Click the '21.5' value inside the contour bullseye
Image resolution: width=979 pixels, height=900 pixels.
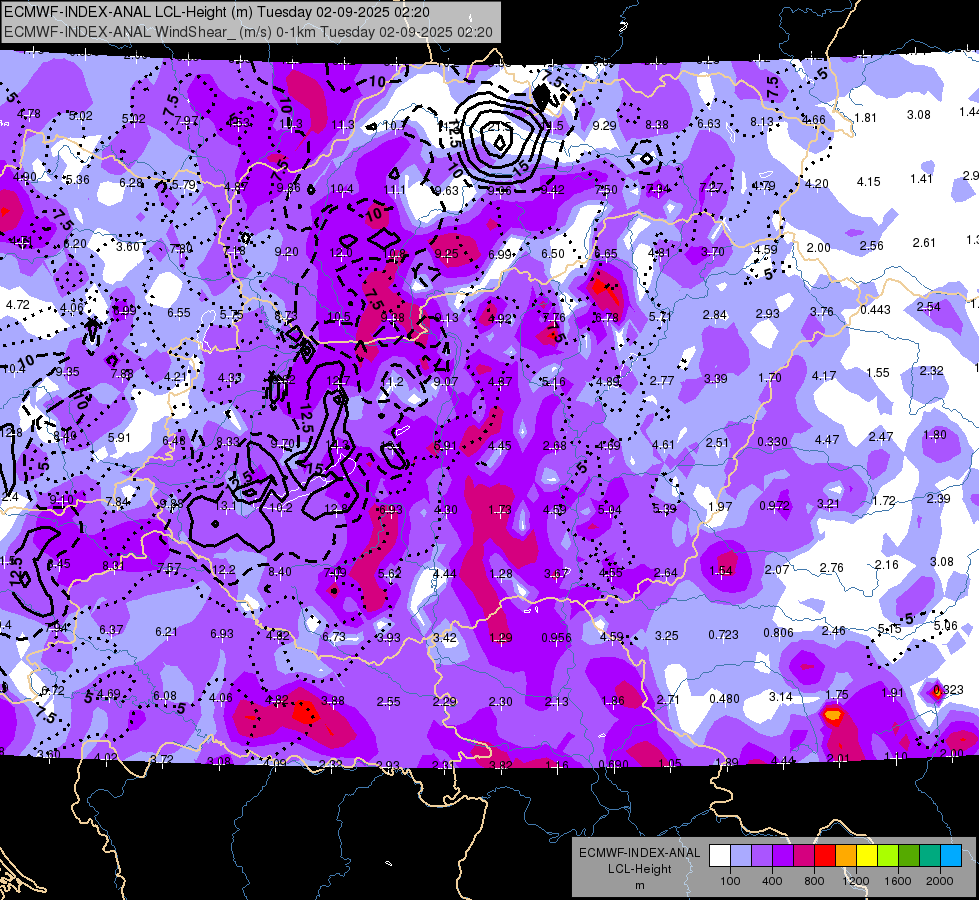click(x=499, y=127)
